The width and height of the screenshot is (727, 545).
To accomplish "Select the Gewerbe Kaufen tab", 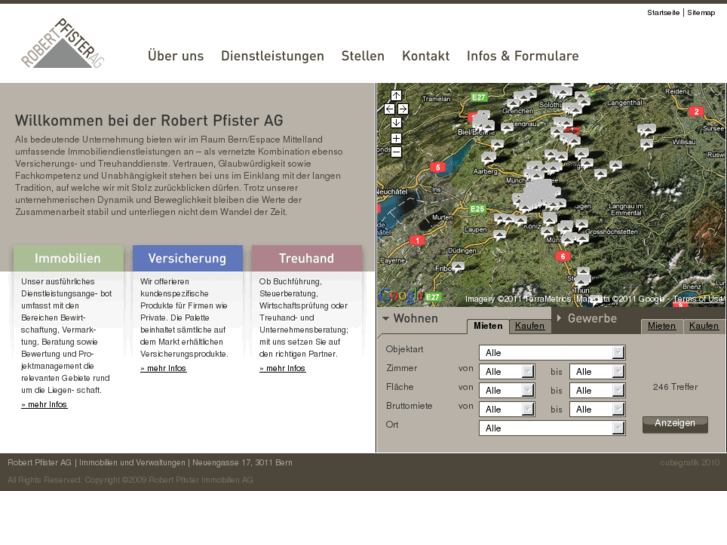I will tap(703, 326).
